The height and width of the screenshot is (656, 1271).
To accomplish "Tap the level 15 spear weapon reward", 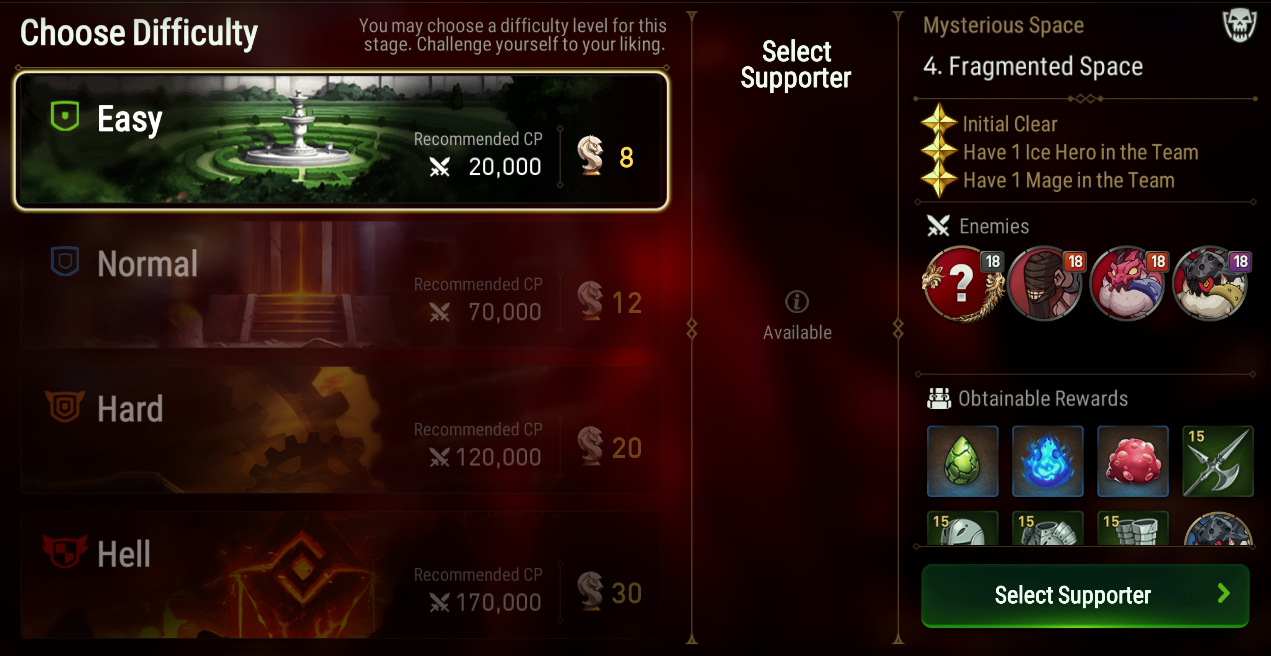I will pos(1218,461).
